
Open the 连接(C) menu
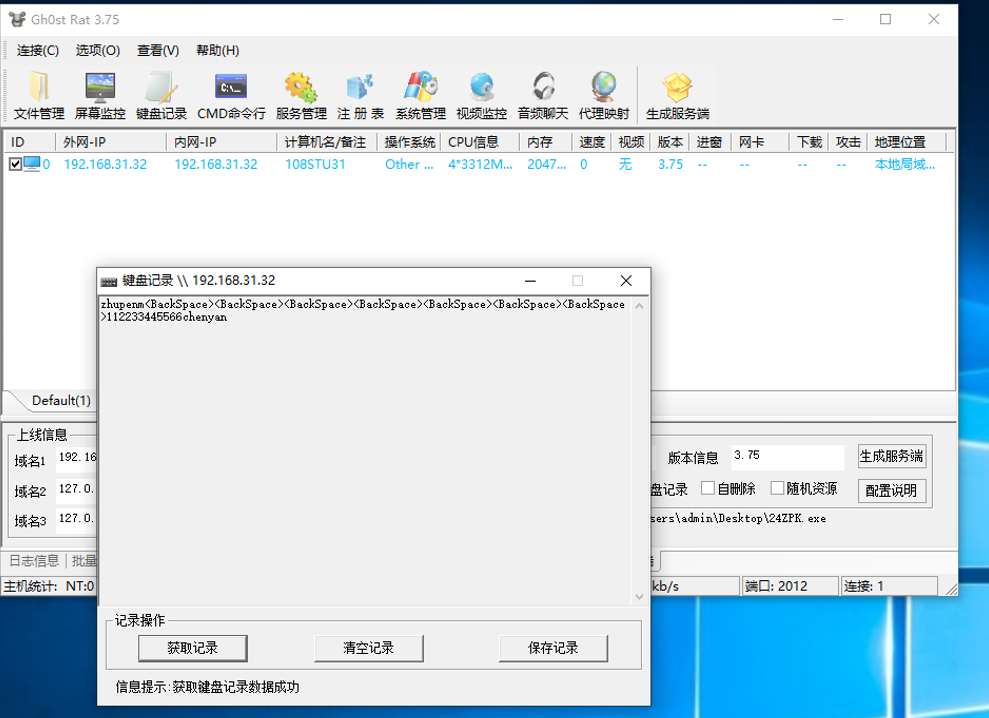pos(38,50)
